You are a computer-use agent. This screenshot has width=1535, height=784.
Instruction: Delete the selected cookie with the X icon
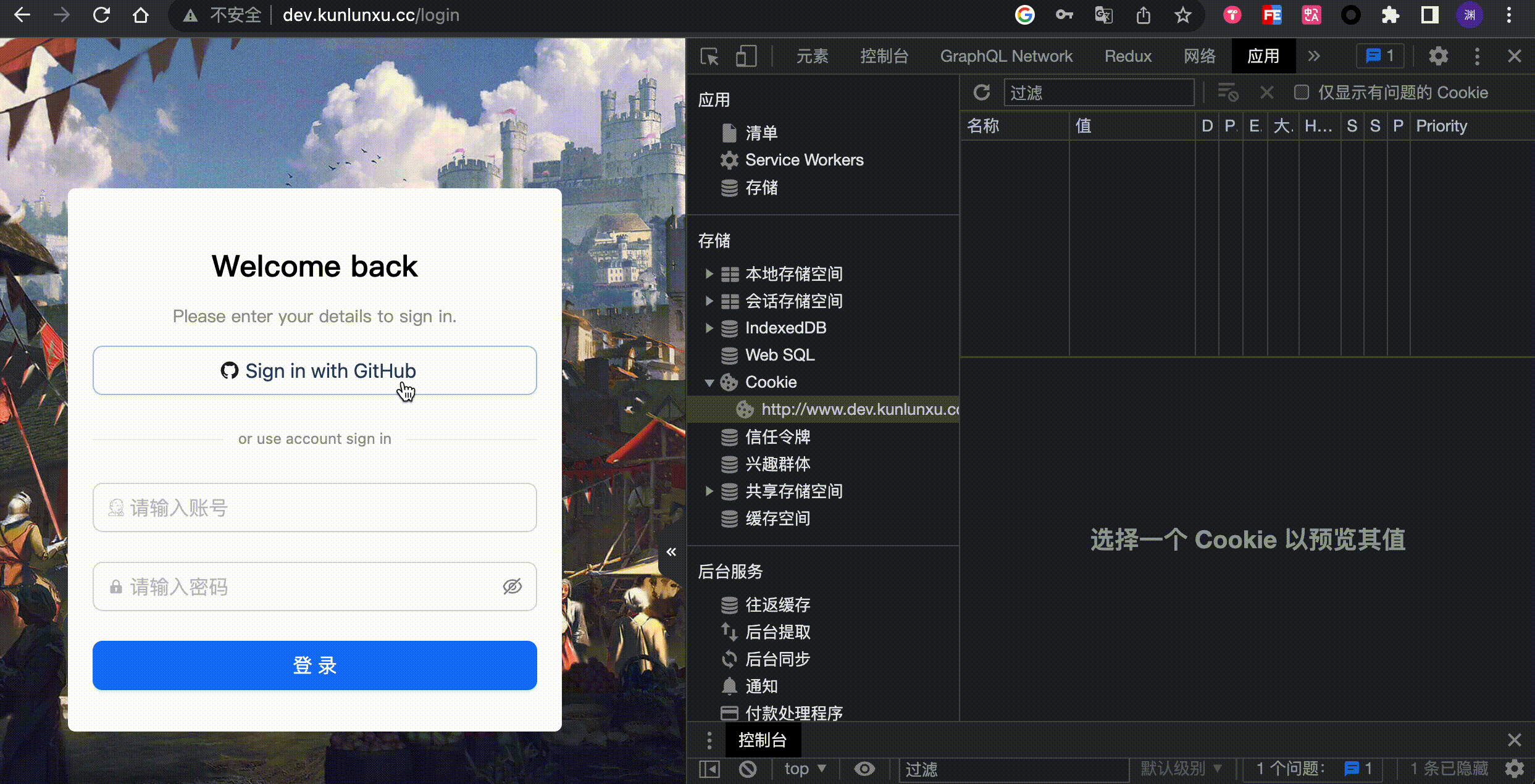click(x=1267, y=93)
